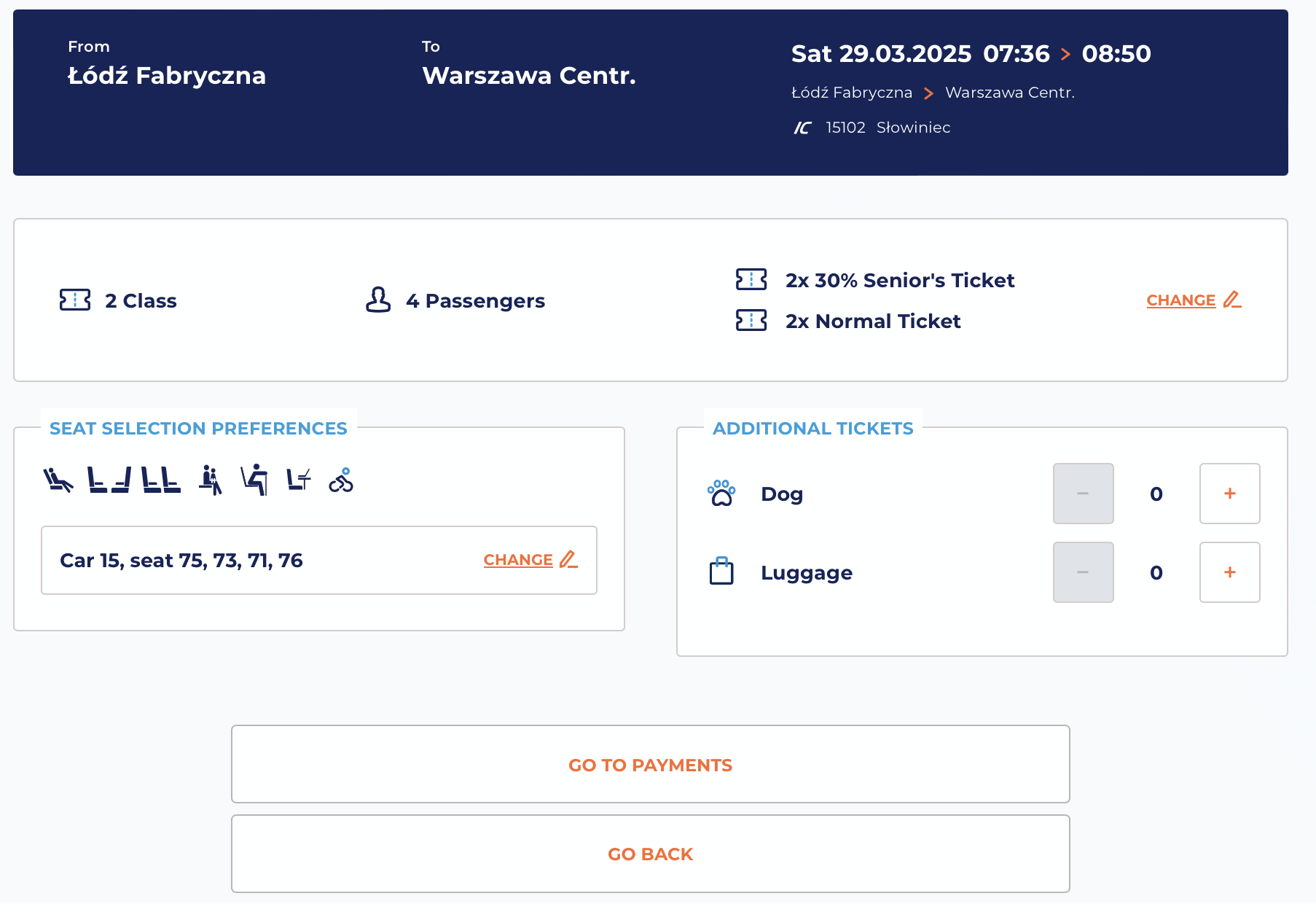
Task: Select the reclining seat preference icon
Action: coord(58,480)
